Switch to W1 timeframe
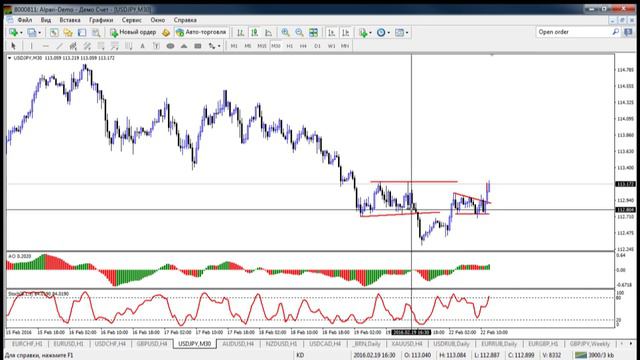 [x=331, y=46]
